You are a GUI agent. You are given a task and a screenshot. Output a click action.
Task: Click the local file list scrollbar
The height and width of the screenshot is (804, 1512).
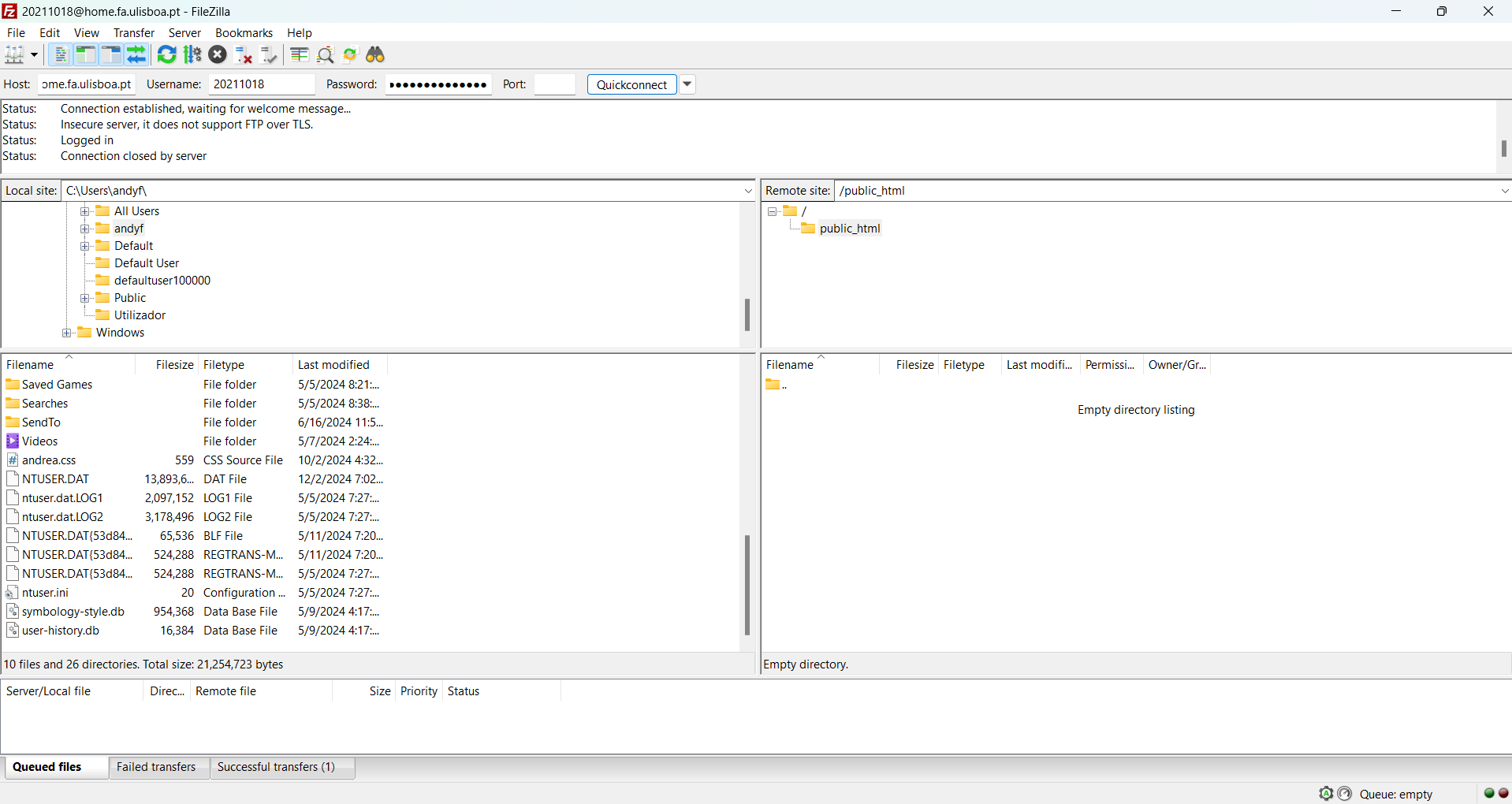click(x=747, y=585)
